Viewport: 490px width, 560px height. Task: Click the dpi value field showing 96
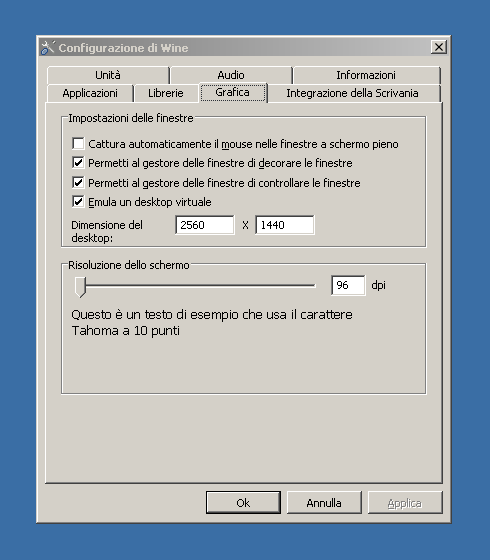pyautogui.click(x=349, y=285)
